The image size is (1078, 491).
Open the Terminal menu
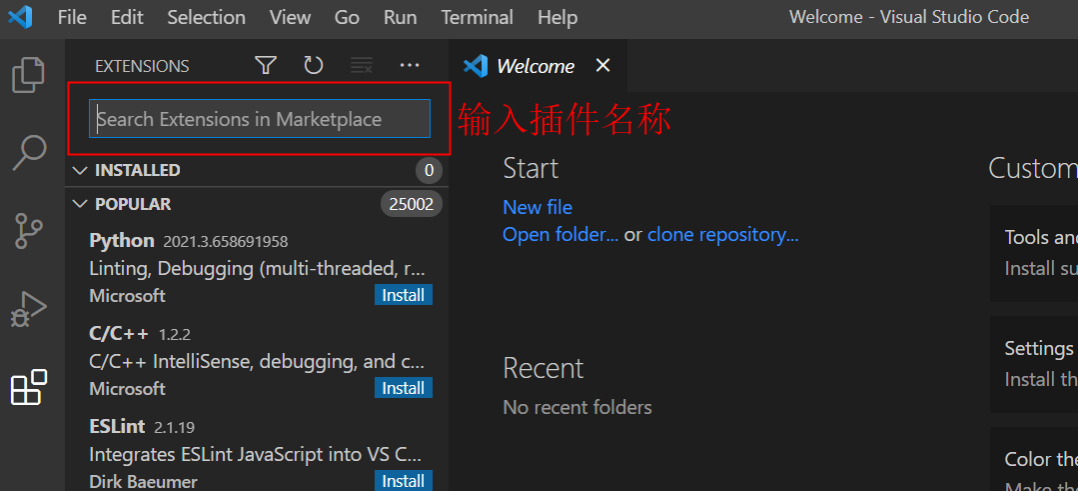tap(477, 17)
